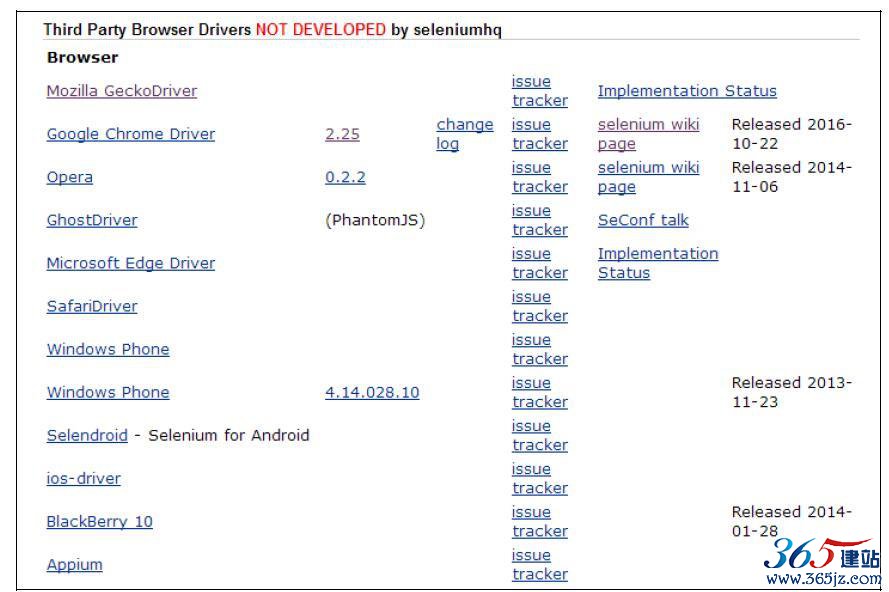Select the 'Released 2014-01-28' text
889x592 pixels.
(792, 522)
